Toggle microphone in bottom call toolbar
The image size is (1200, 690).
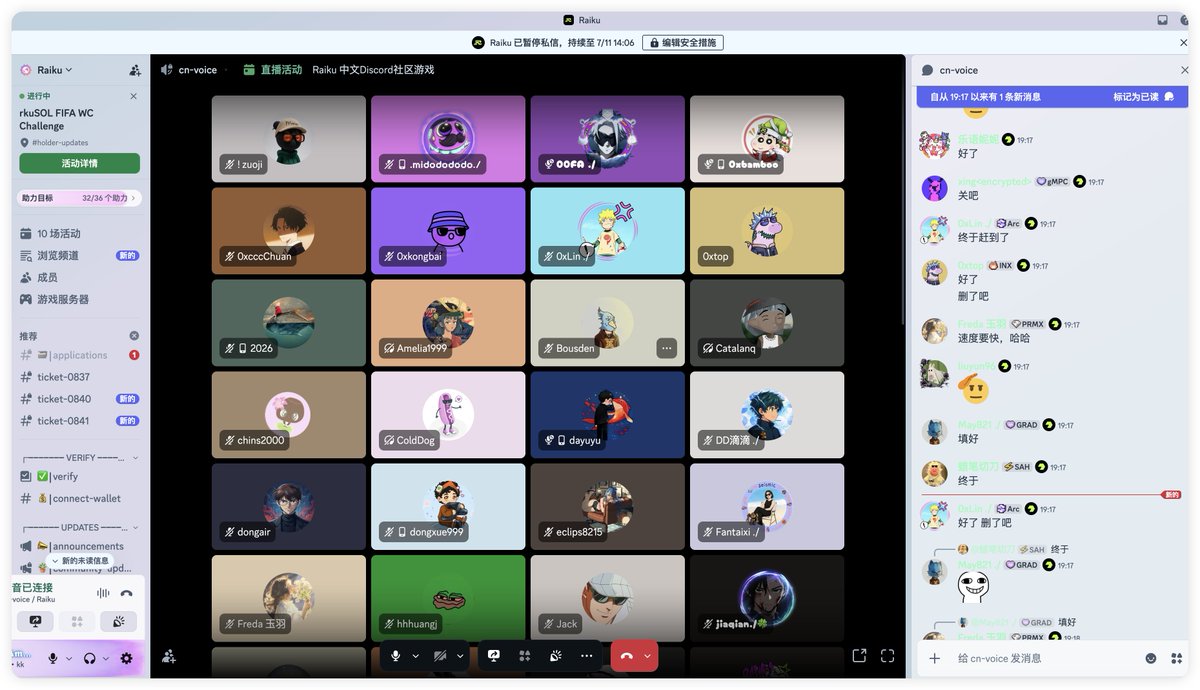[x=396, y=656]
